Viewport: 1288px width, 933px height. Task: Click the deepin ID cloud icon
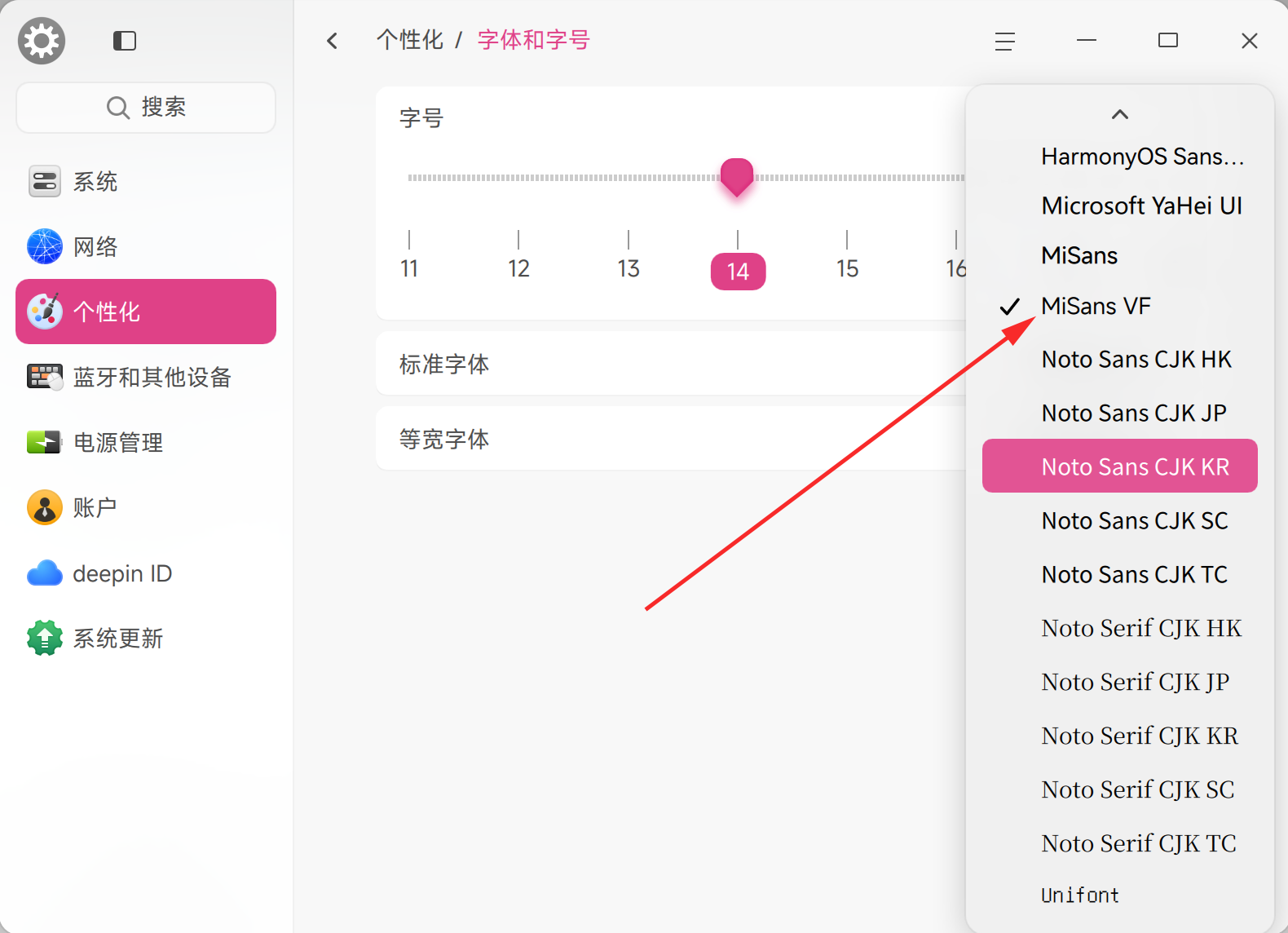[x=45, y=573]
